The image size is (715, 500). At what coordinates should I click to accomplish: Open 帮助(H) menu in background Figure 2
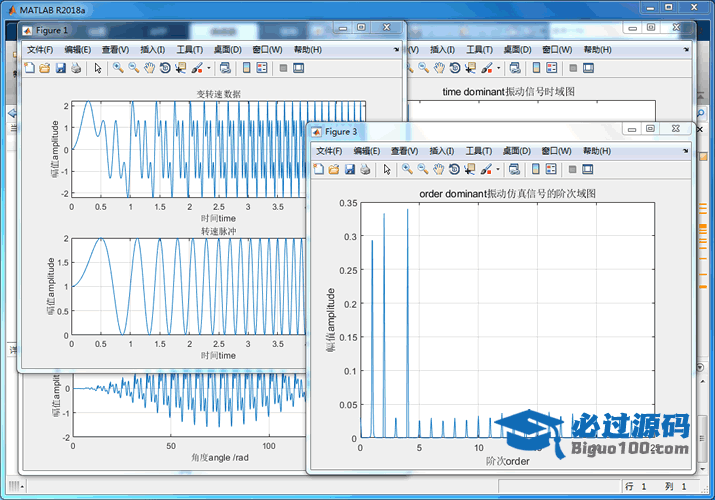(x=597, y=50)
